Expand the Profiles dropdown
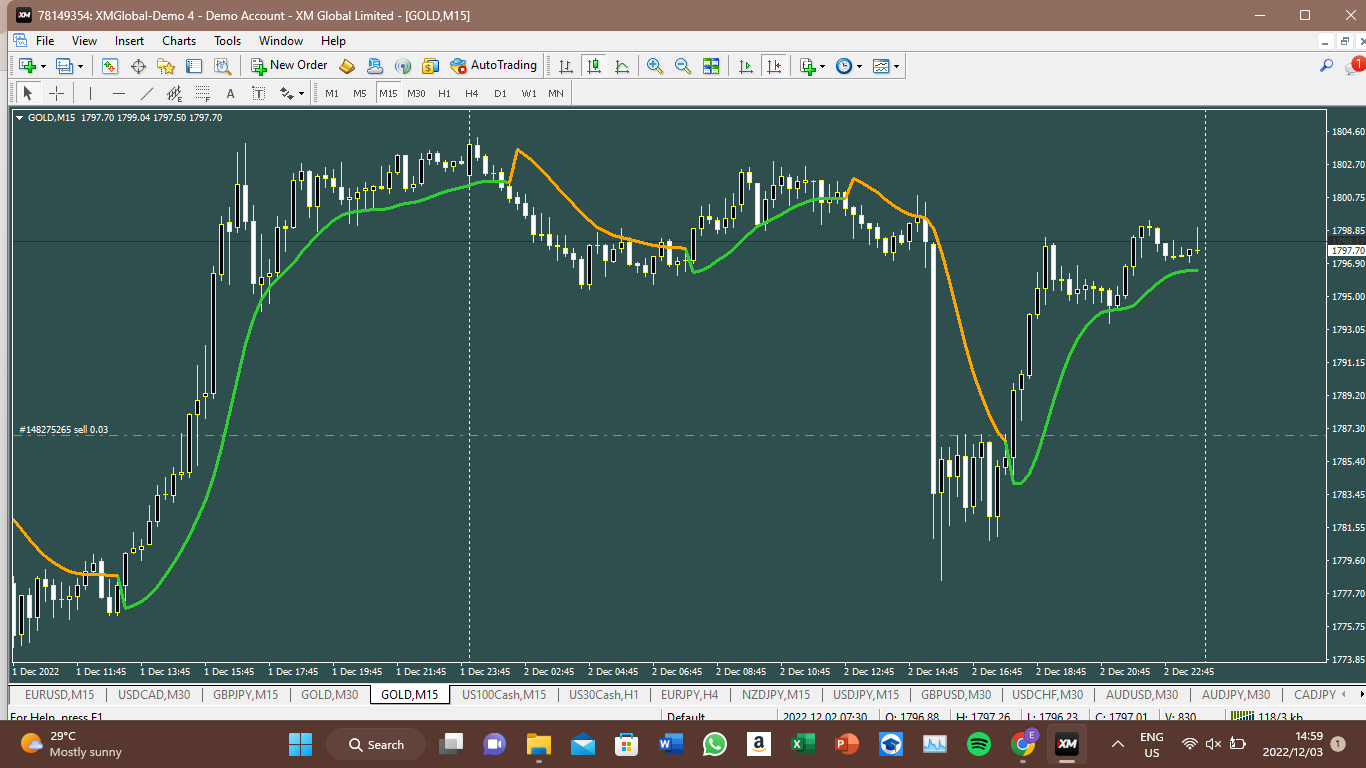 pyautogui.click(x=80, y=66)
